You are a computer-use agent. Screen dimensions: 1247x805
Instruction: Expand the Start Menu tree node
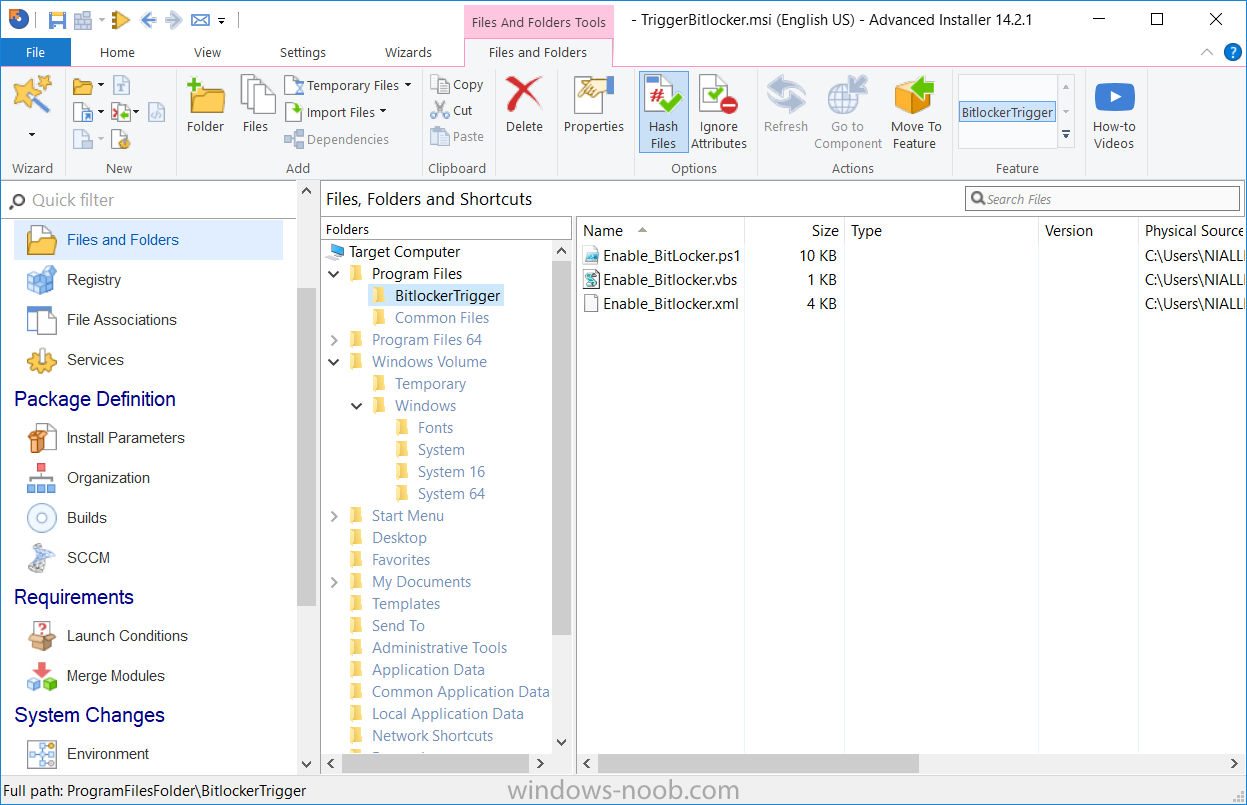point(334,516)
